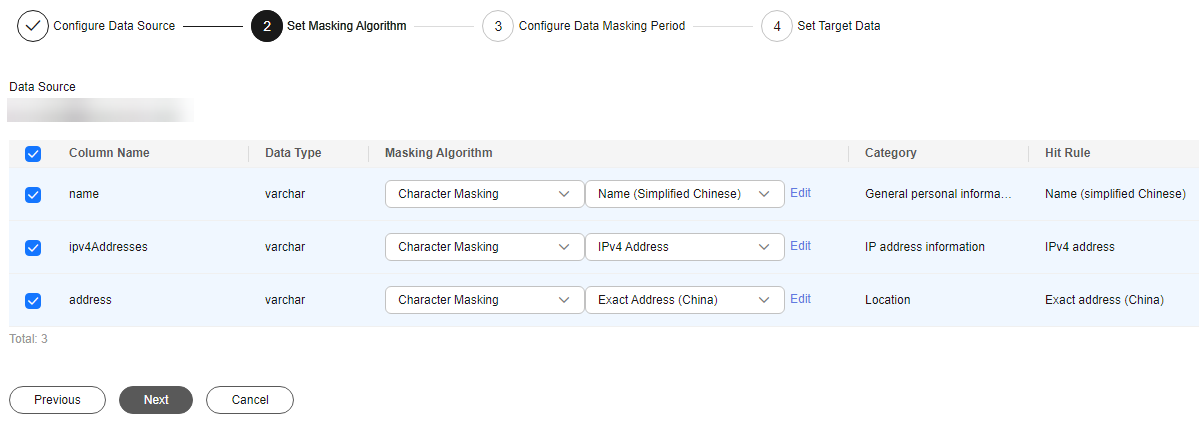
Task: Click the step 3 circle icon
Action: tap(498, 26)
